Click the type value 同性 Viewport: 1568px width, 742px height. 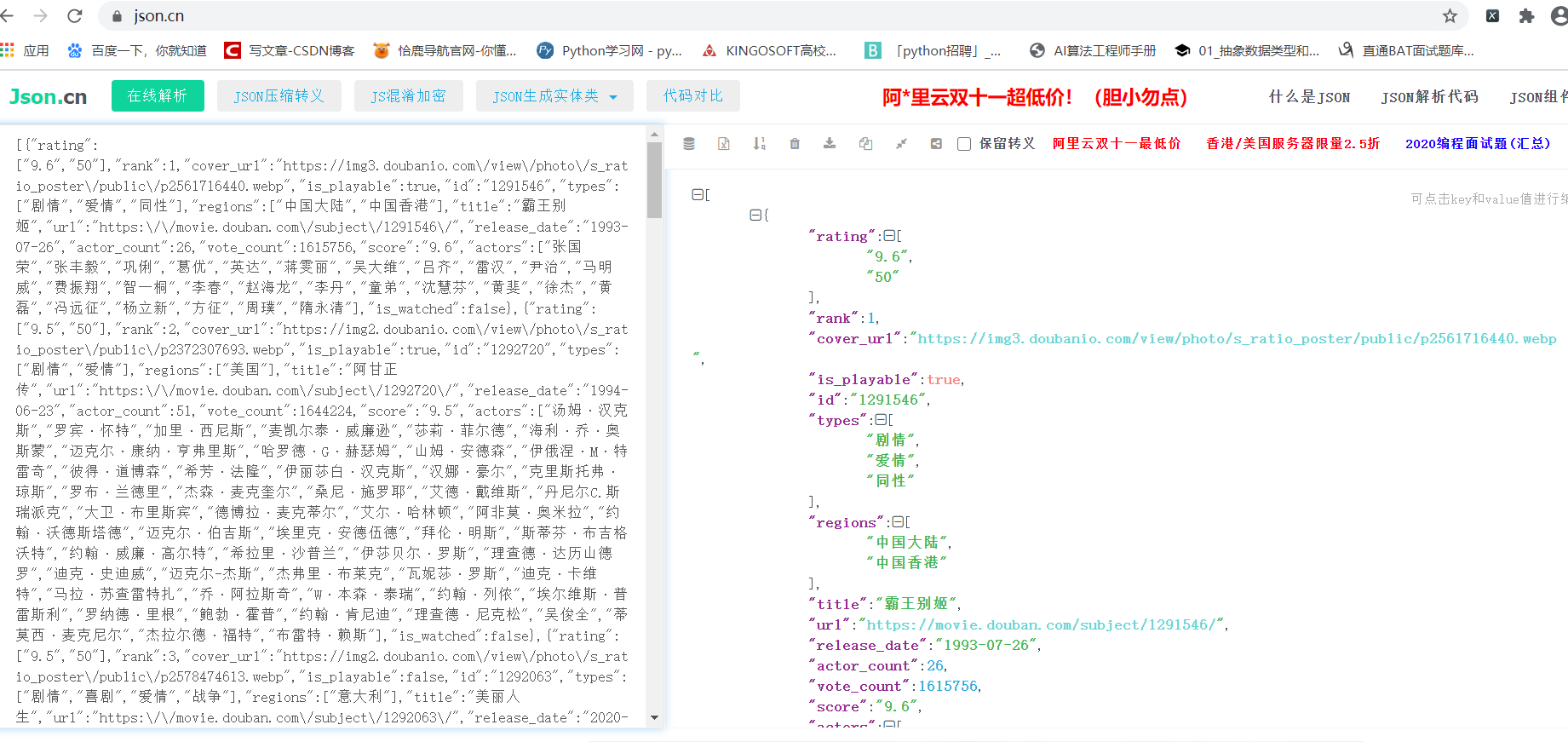click(890, 481)
